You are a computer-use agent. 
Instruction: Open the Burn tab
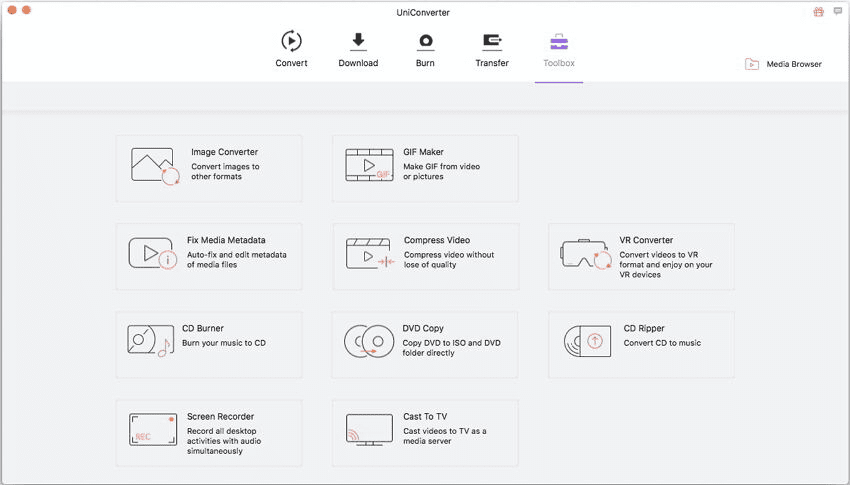pyautogui.click(x=425, y=49)
